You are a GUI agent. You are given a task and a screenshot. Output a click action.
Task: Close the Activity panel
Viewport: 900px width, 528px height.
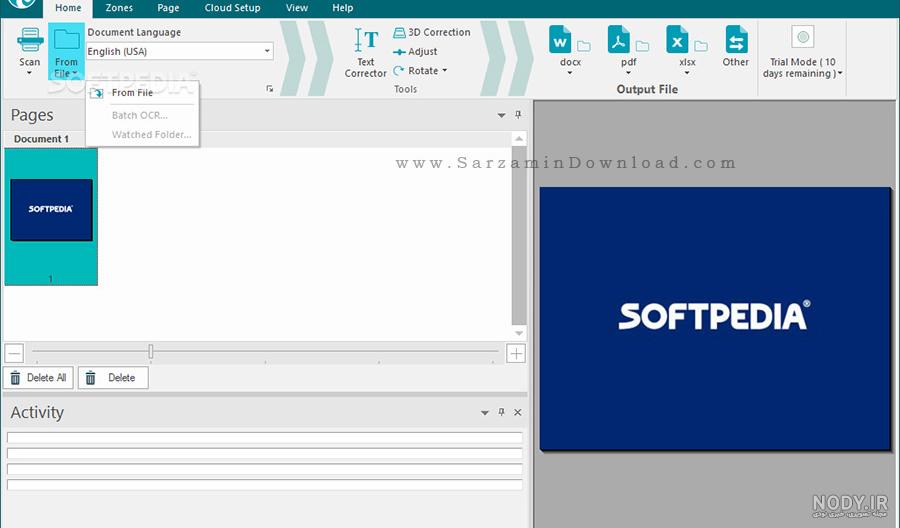[518, 412]
